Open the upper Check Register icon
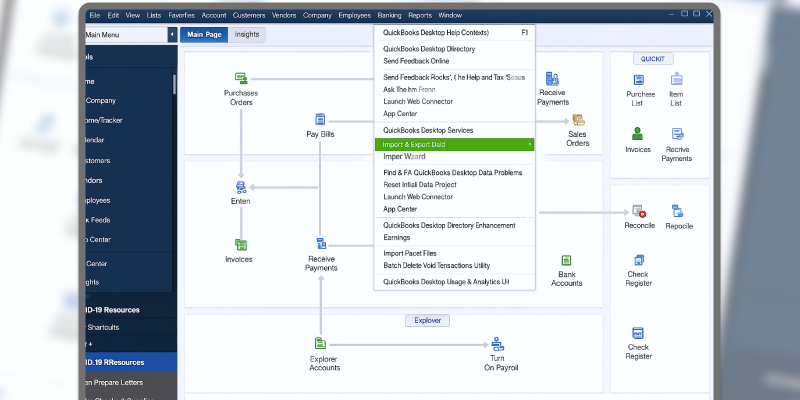This screenshot has height=400, width=800. click(639, 260)
